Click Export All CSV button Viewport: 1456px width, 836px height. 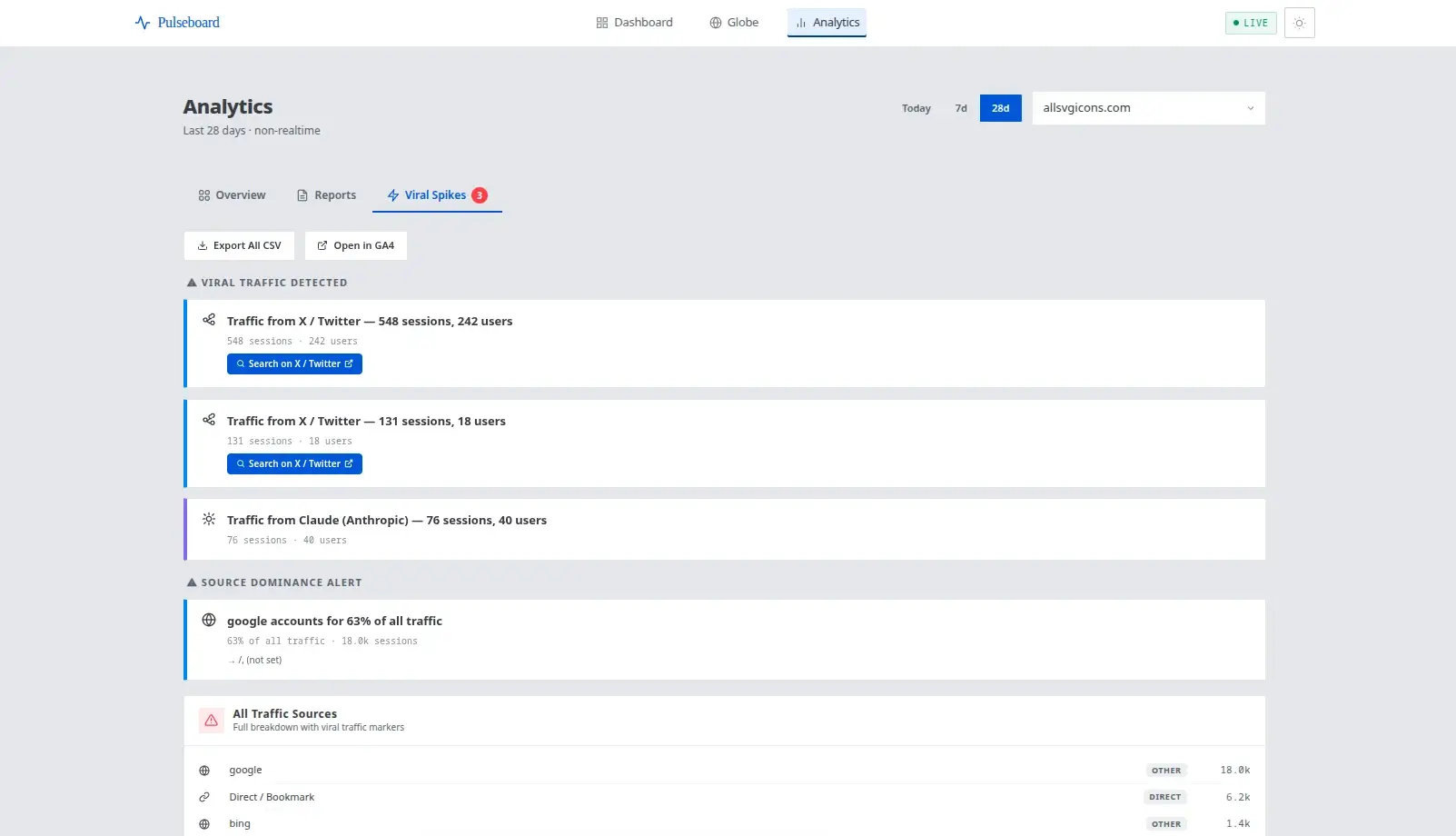point(239,245)
